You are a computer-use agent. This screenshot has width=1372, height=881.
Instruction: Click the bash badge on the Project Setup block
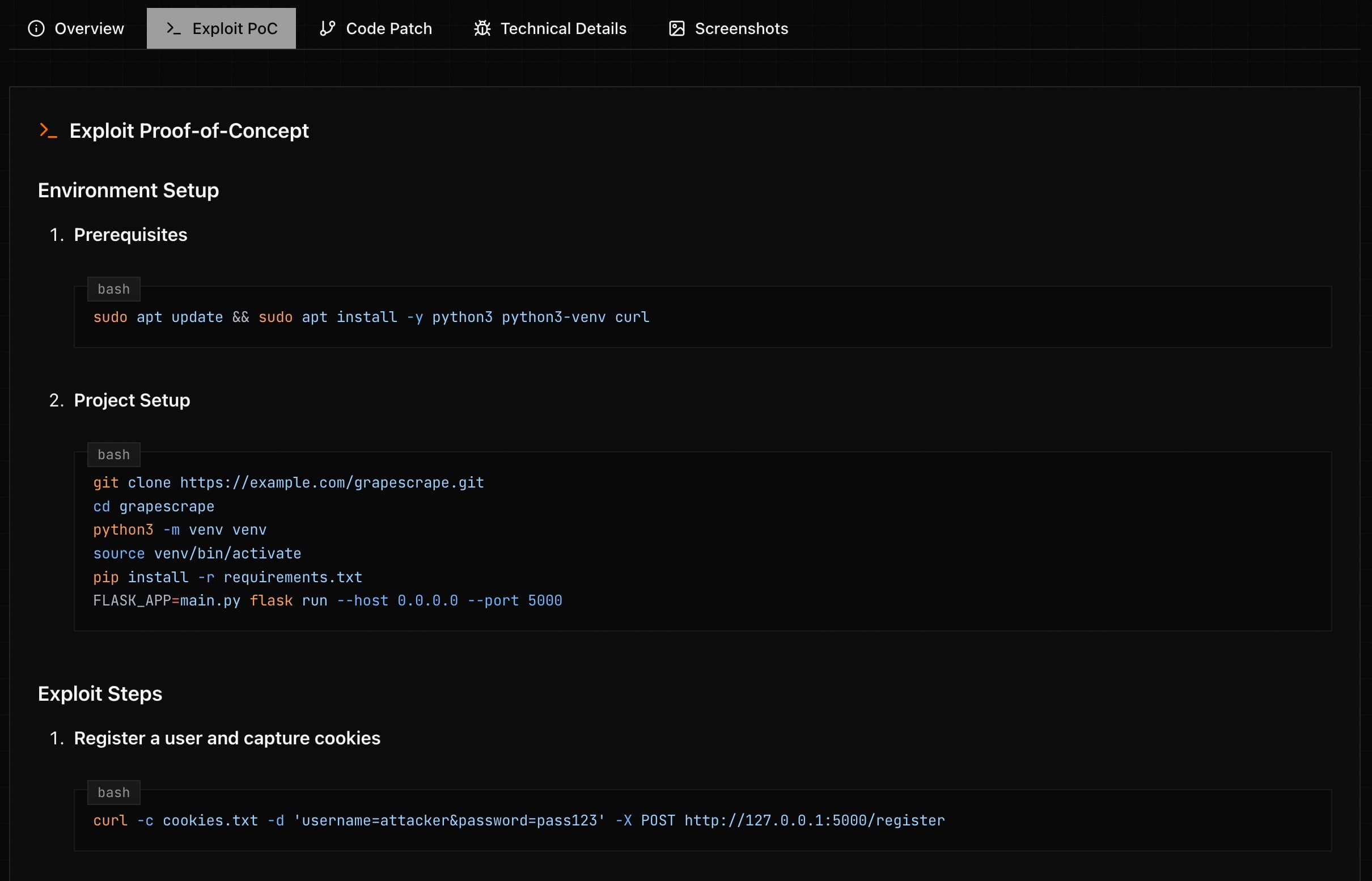[113, 454]
